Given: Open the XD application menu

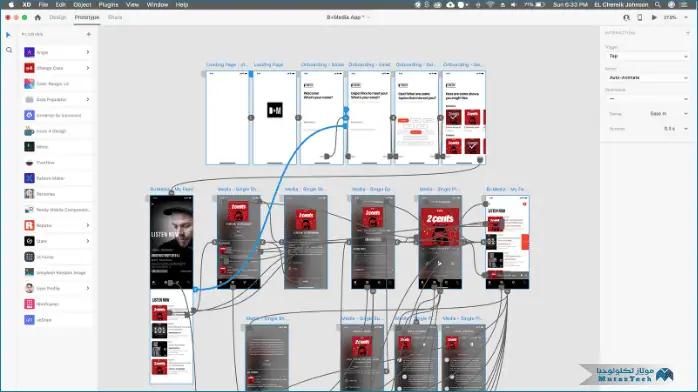Looking at the screenshot, I should coord(26,4).
